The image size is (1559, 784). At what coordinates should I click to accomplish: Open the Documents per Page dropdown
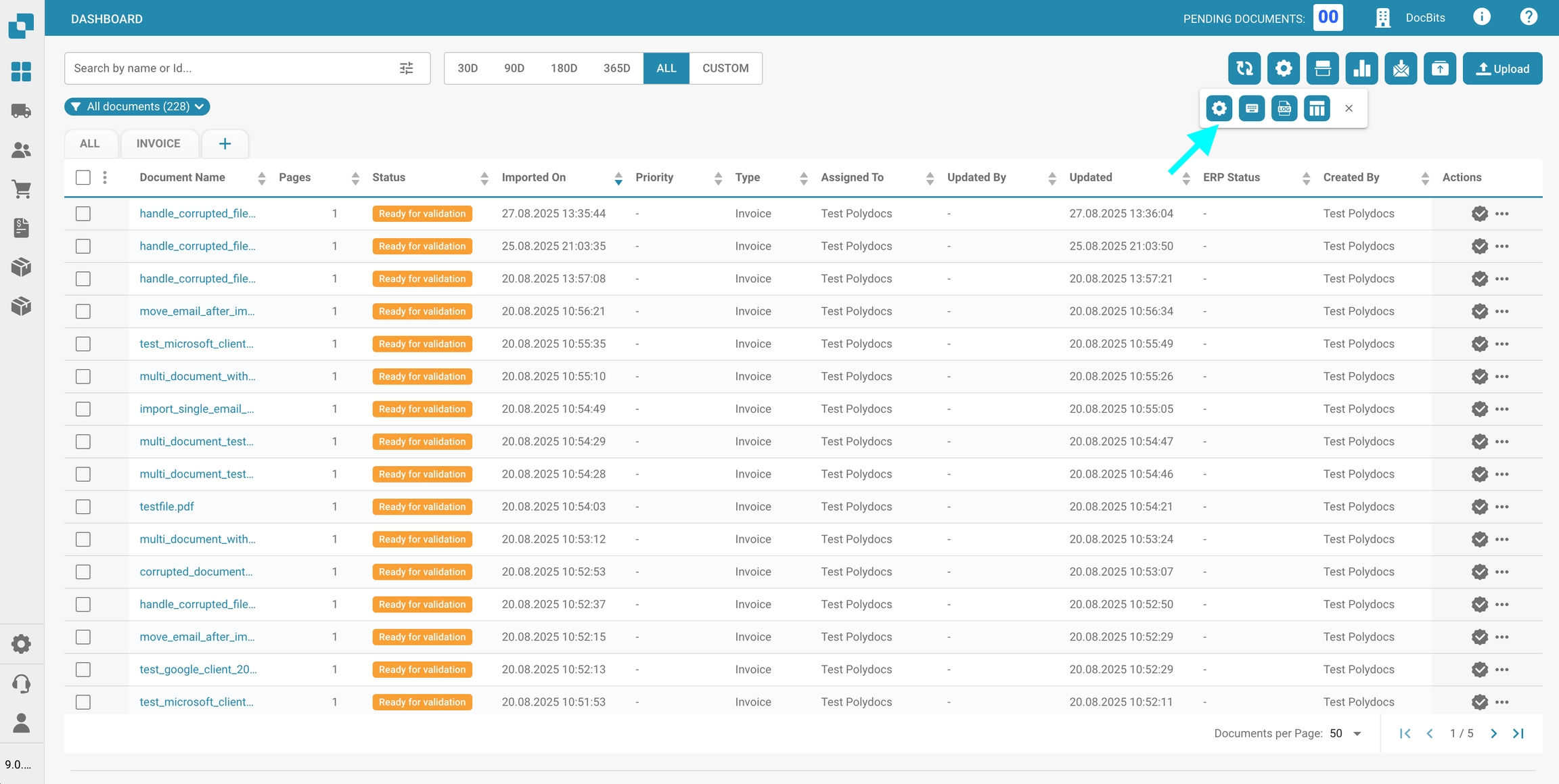tap(1345, 733)
